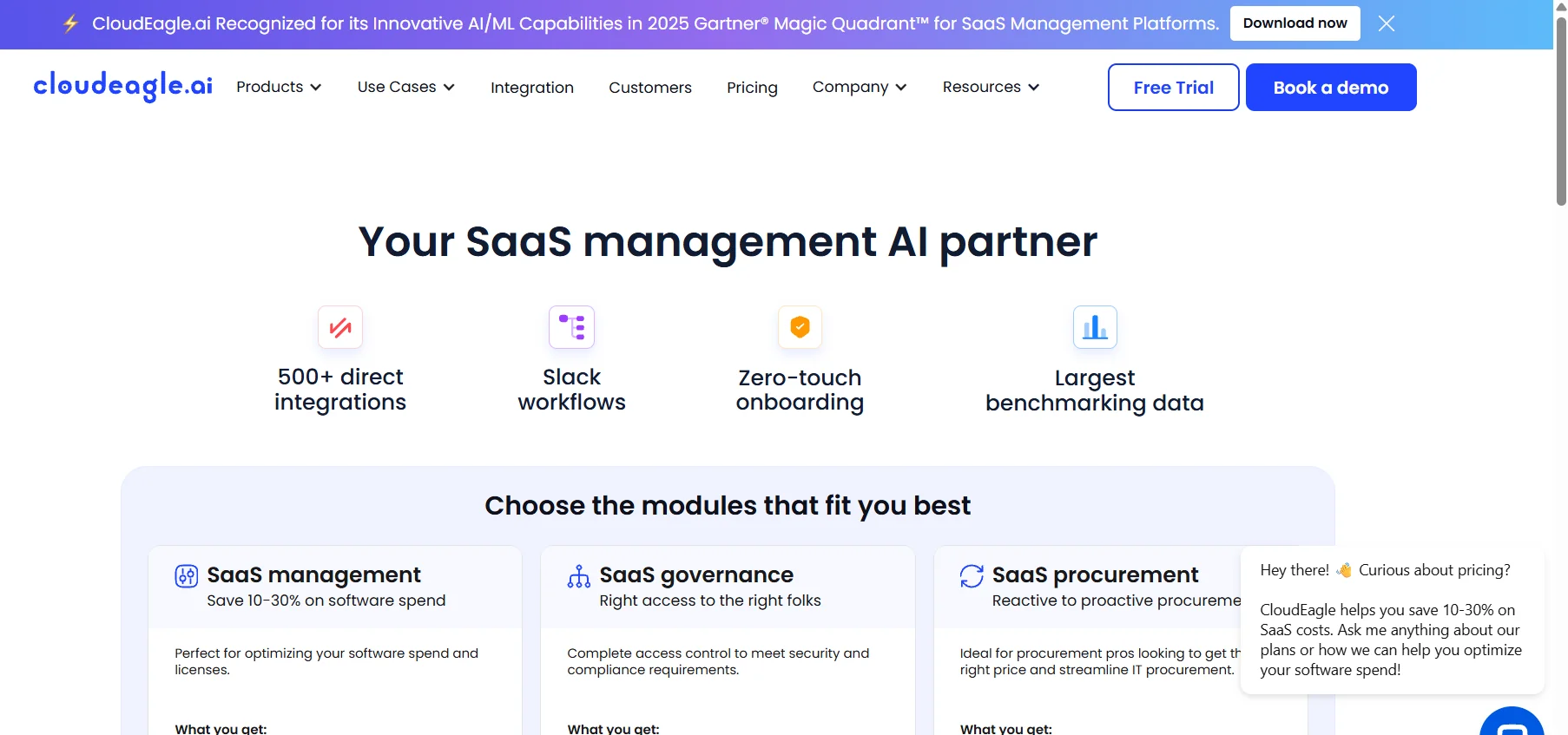
Task: Close the announcement banner
Action: point(1387,23)
